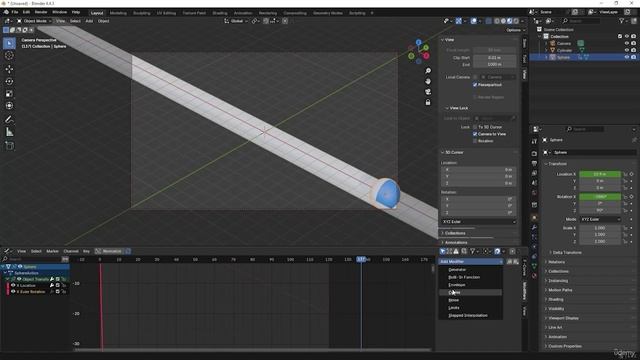This screenshot has height=360, width=640.
Task: Toggle the camera view icon
Action: pos(428,92)
